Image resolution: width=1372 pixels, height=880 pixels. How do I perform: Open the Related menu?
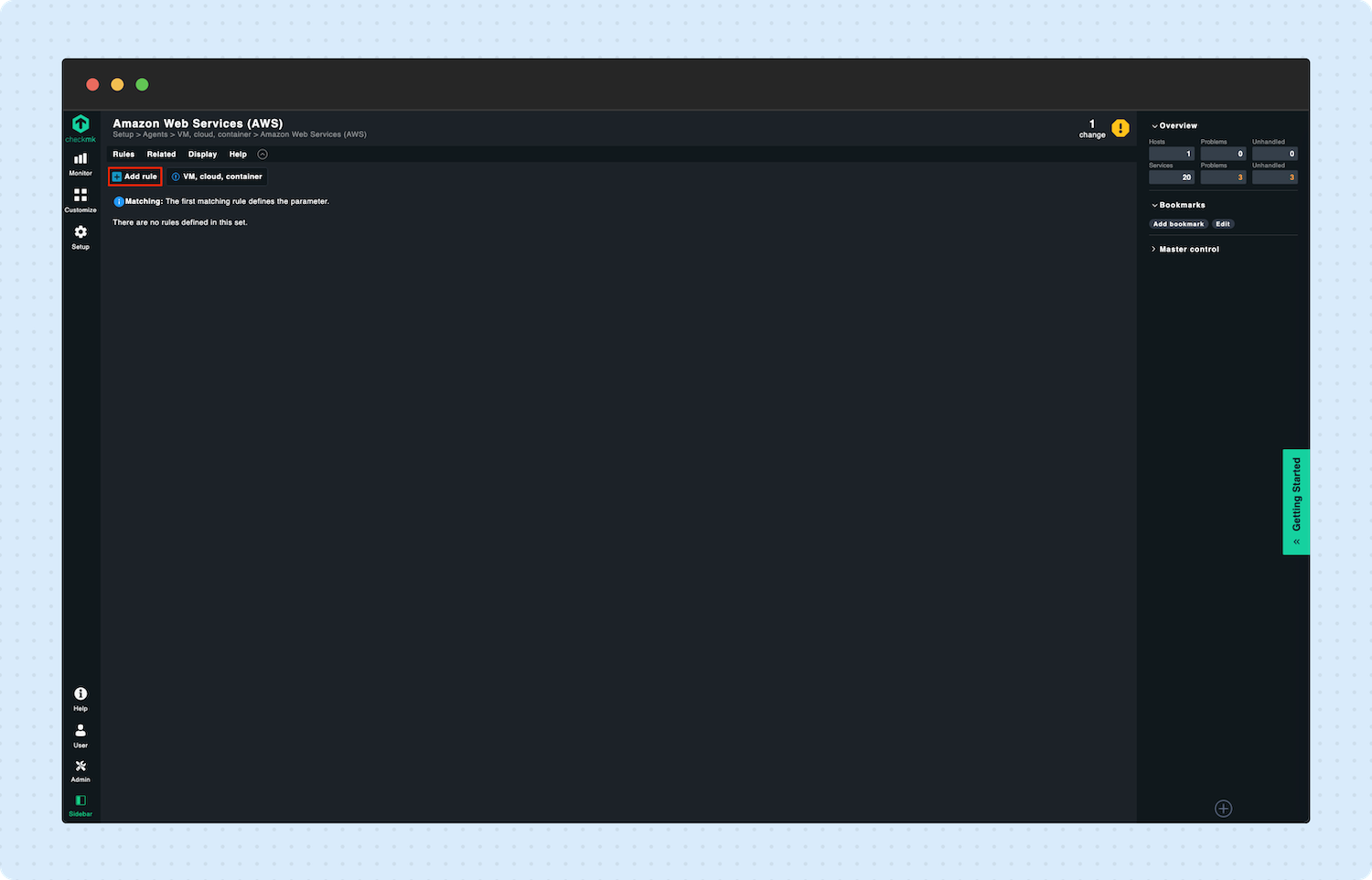click(x=161, y=155)
